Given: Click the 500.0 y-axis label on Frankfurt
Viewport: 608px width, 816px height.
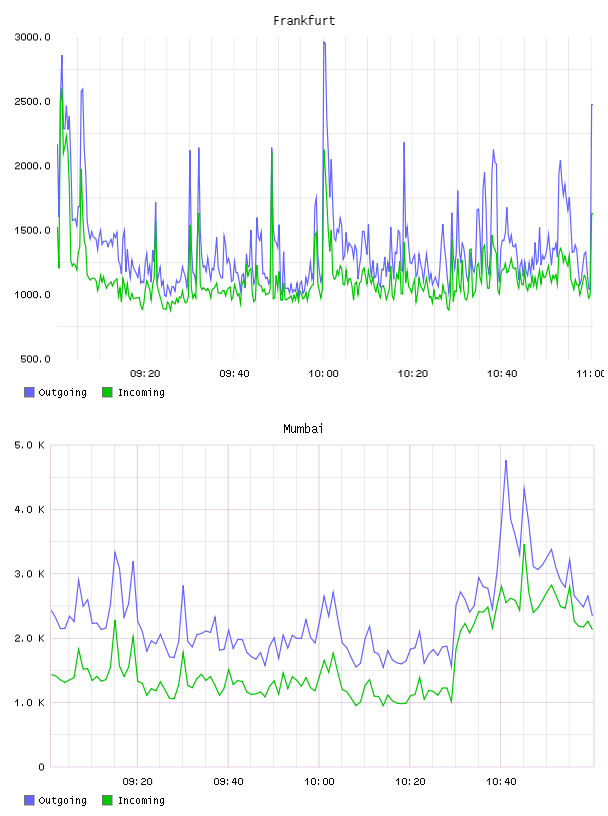Looking at the screenshot, I should (35, 359).
